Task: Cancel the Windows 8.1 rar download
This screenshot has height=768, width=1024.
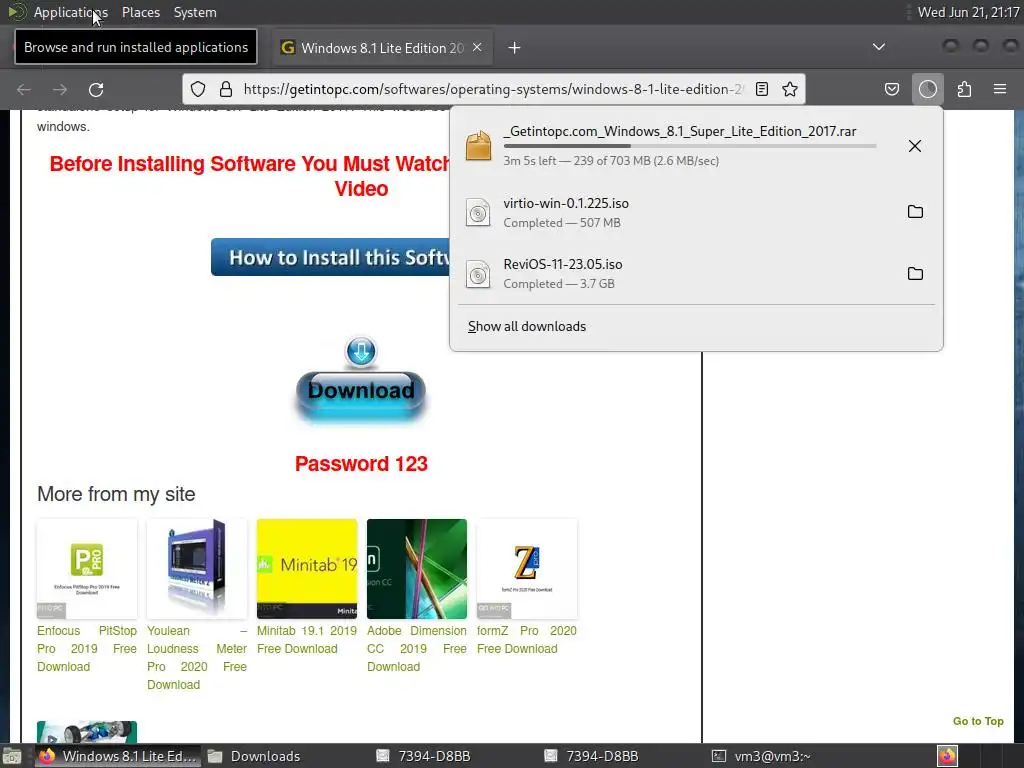Action: (915, 146)
